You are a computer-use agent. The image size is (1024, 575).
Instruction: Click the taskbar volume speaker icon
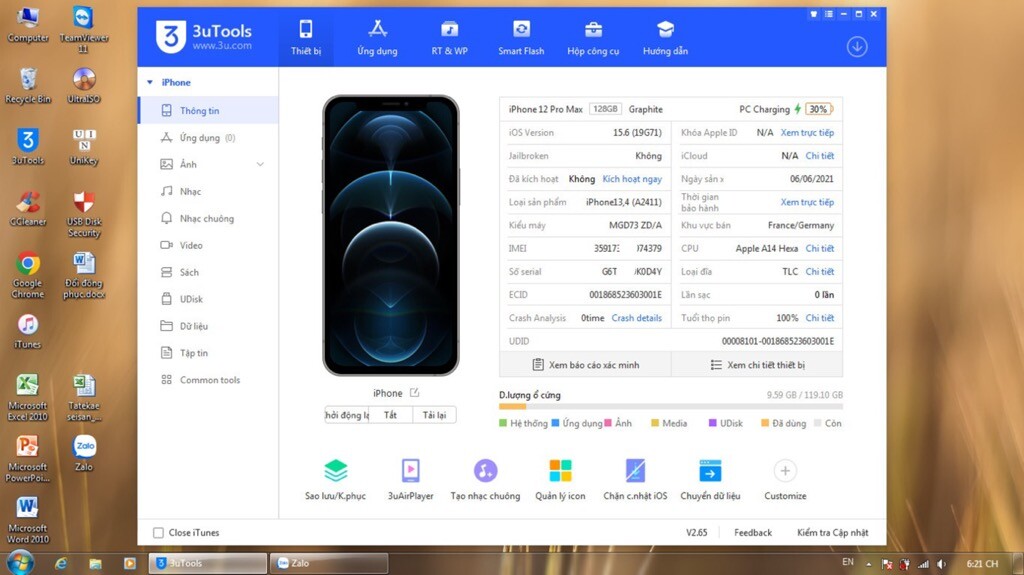(x=941, y=563)
